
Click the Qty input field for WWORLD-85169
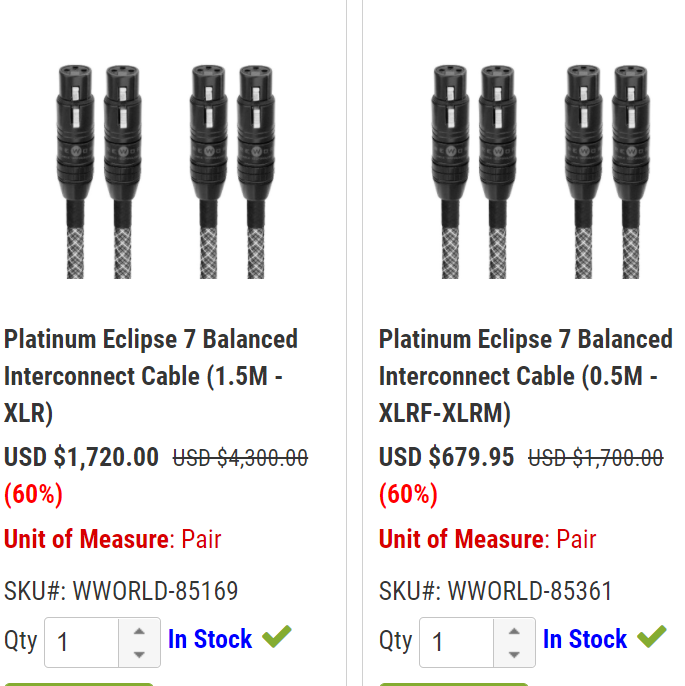(81, 642)
